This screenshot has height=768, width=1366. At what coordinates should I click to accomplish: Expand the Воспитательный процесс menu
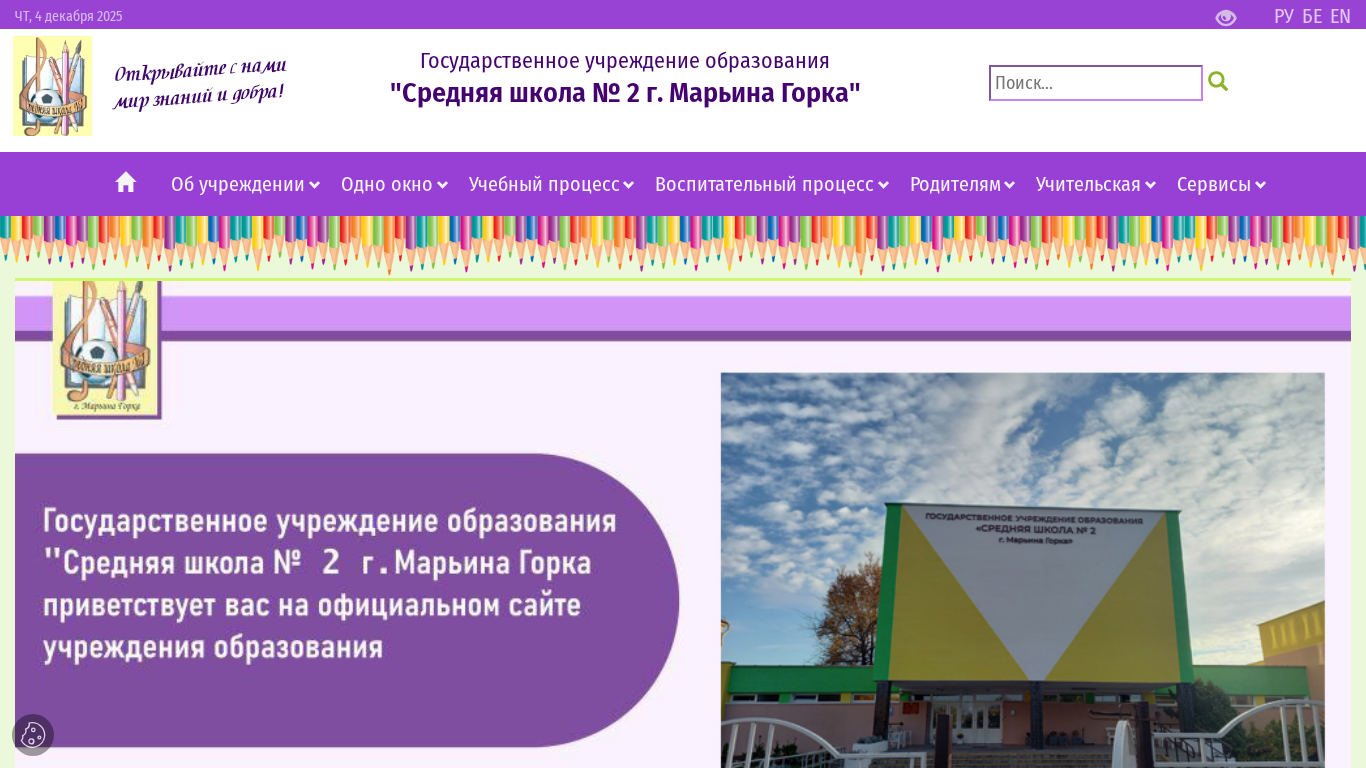click(x=772, y=184)
